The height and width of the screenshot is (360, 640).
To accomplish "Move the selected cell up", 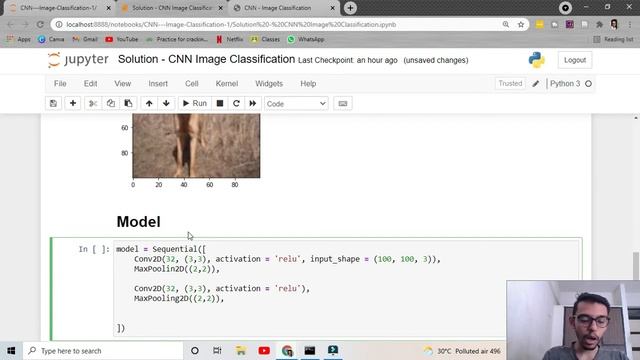I will [x=149, y=103].
